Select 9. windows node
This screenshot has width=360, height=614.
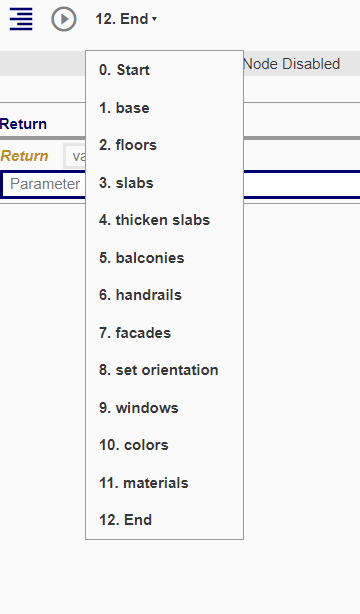(165, 408)
